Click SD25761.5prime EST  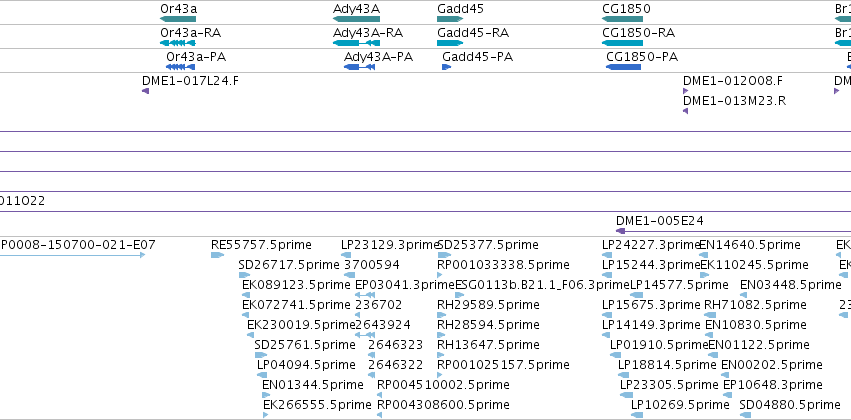pos(261,355)
